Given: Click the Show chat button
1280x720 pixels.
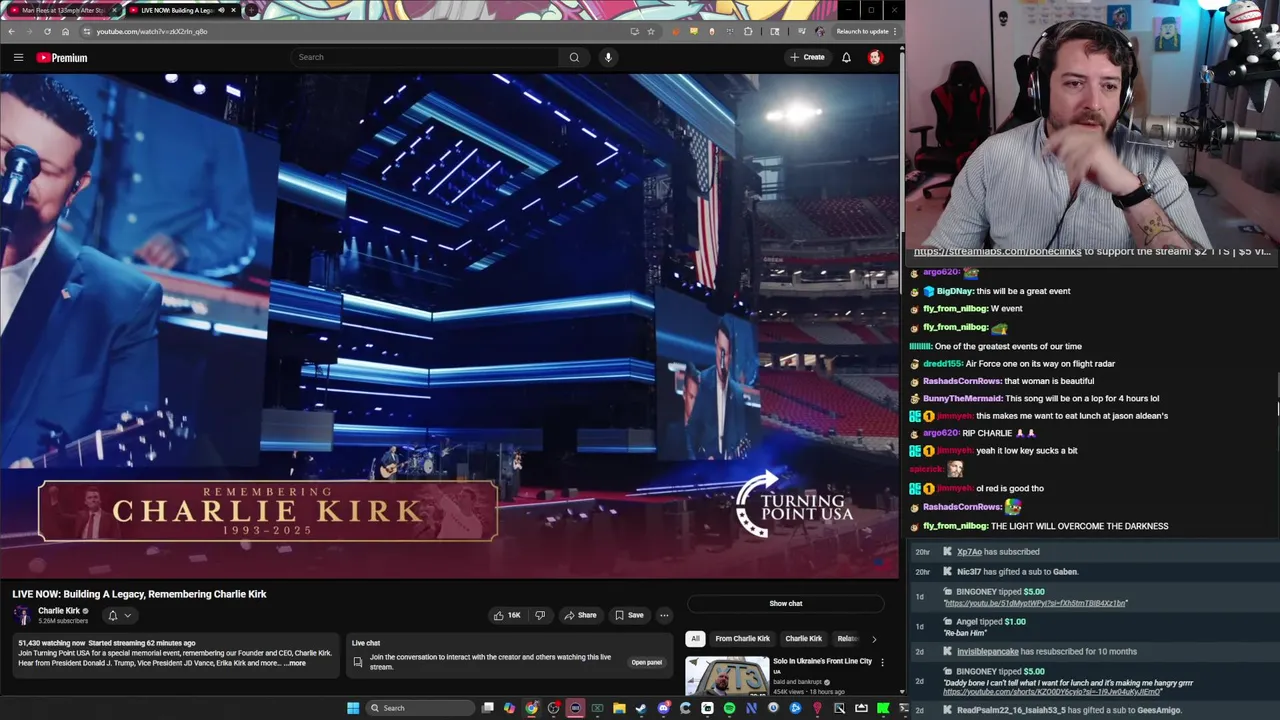Looking at the screenshot, I should (786, 603).
